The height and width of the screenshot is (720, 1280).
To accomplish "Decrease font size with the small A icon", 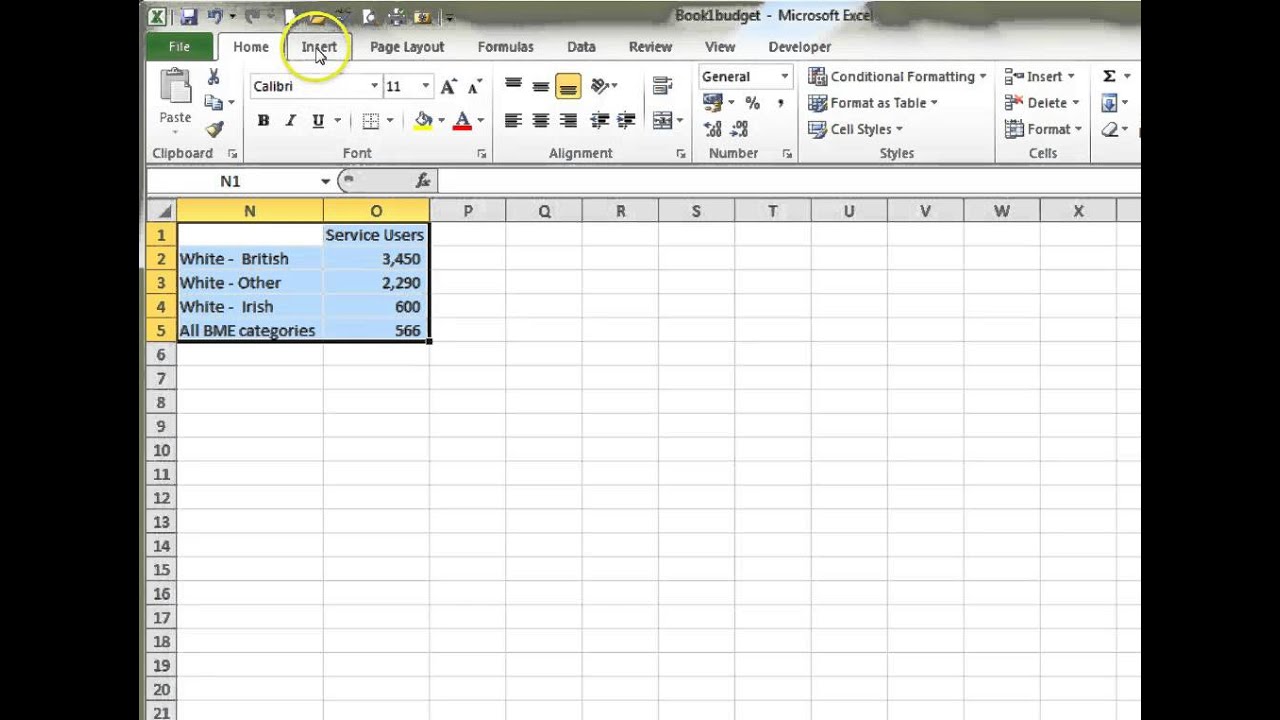I will click(474, 86).
